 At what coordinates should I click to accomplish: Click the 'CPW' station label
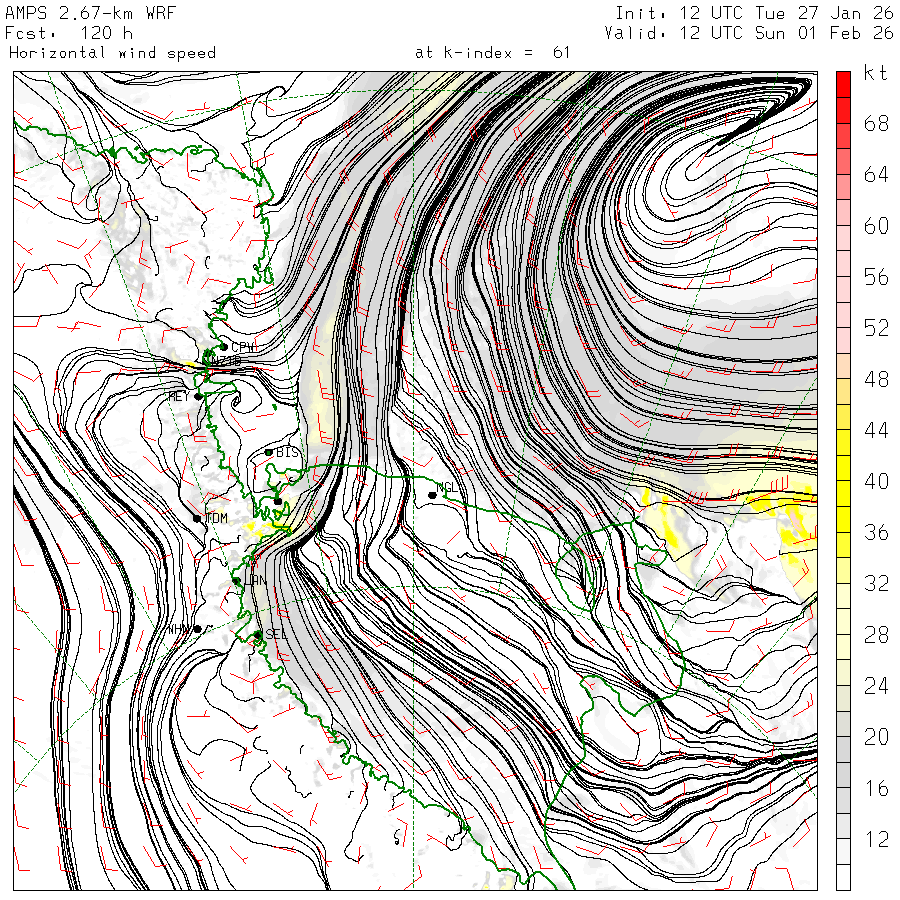pos(243,347)
